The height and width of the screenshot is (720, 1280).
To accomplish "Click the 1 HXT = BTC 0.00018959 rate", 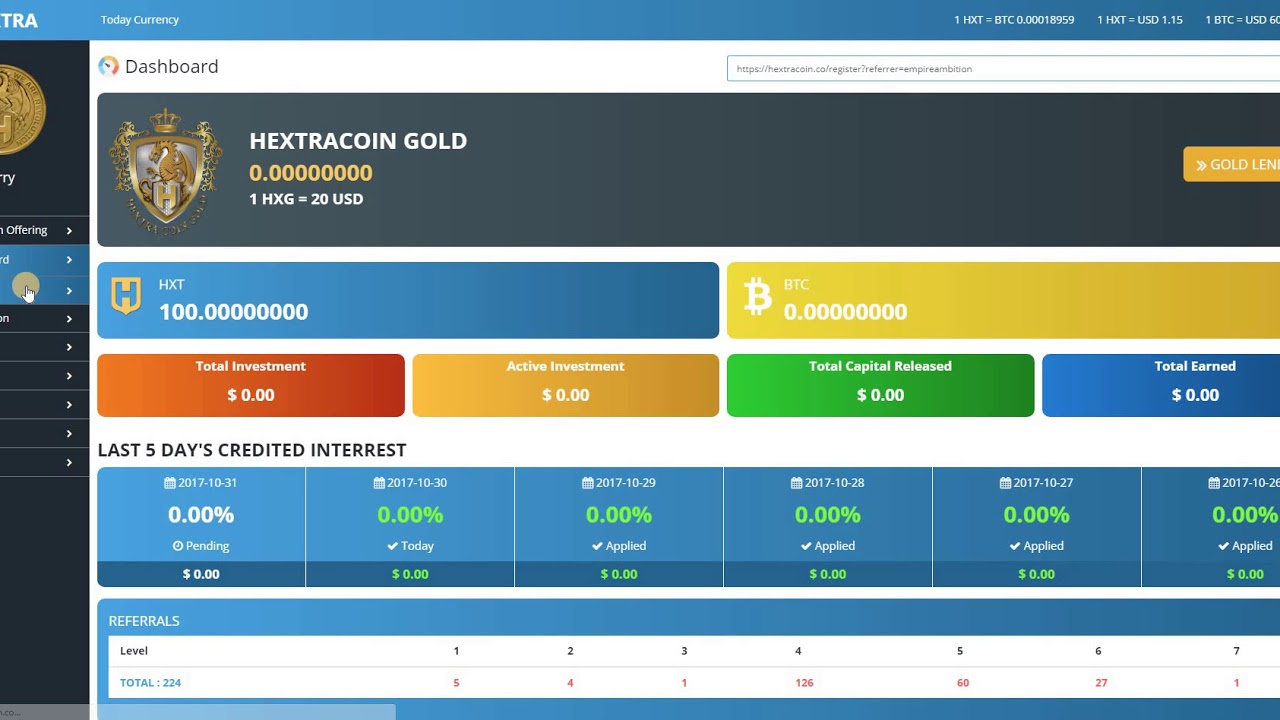I will [x=1014, y=20].
